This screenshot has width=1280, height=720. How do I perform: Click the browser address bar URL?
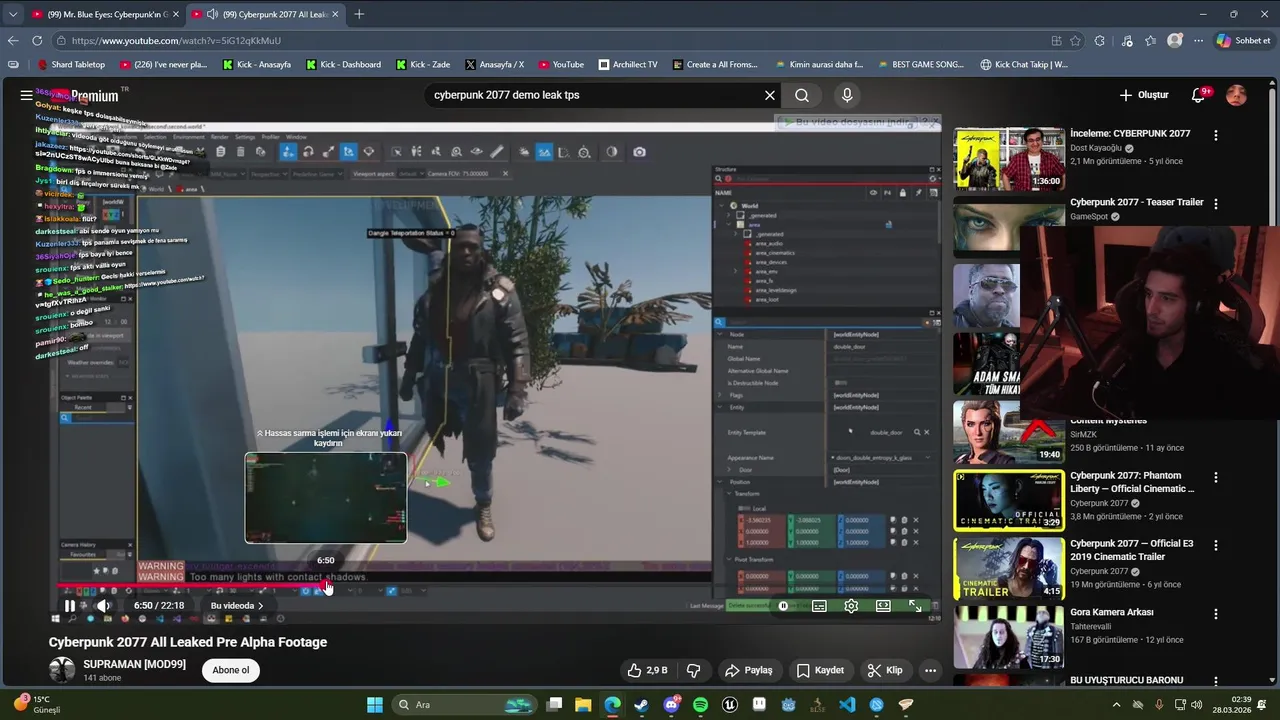coord(176,41)
